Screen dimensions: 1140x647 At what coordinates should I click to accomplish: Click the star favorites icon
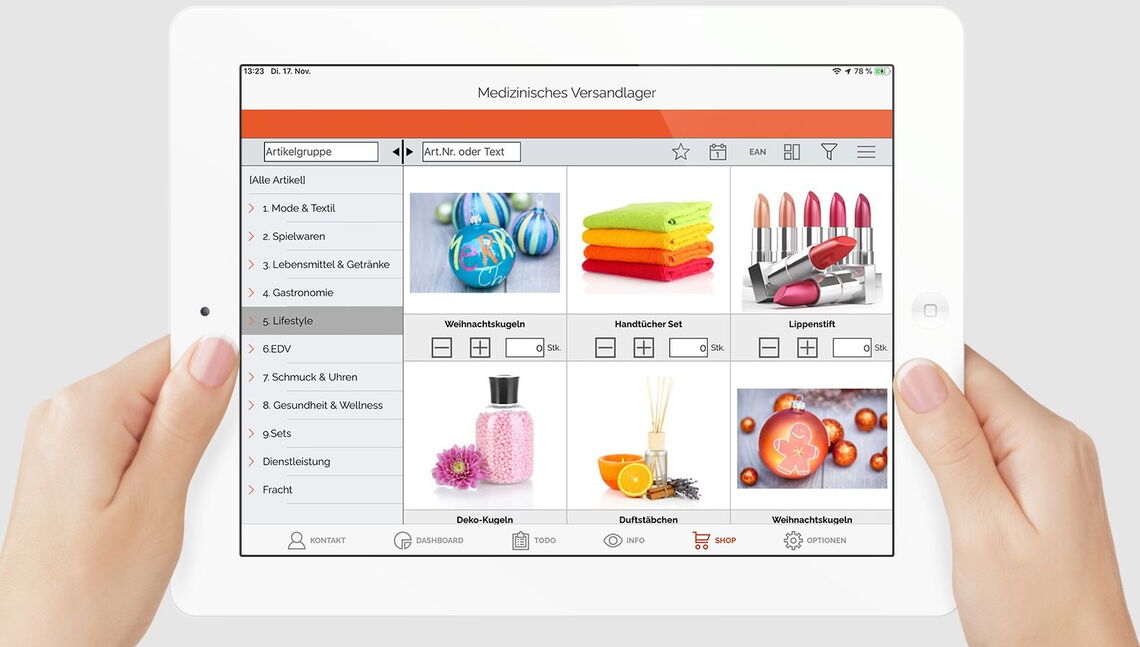tap(680, 152)
